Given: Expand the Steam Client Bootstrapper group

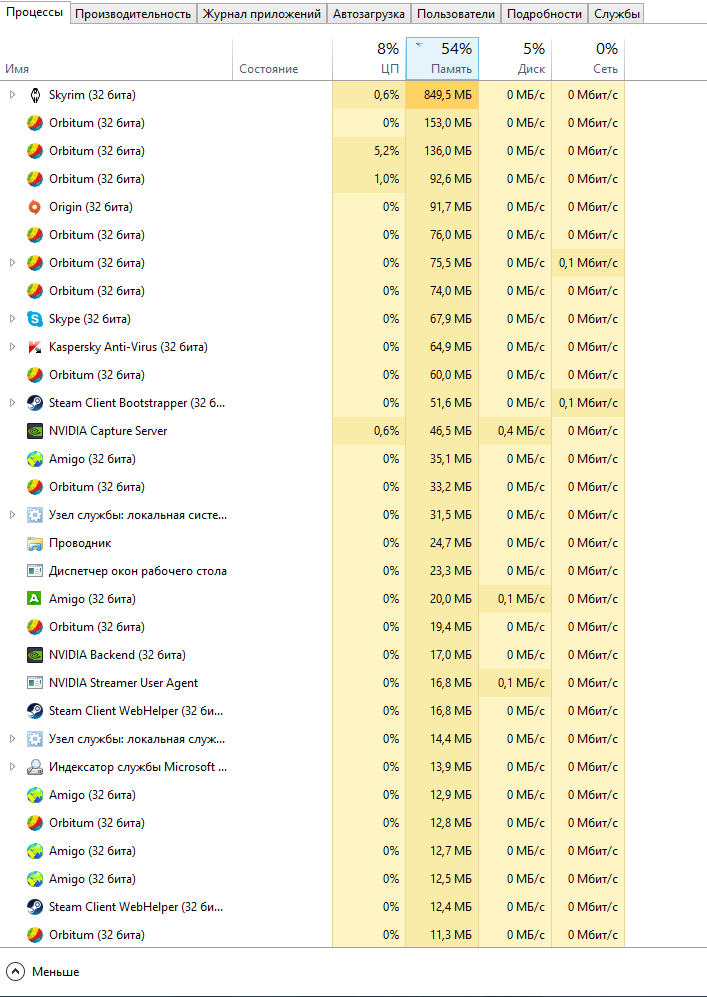Looking at the screenshot, I should [12, 403].
